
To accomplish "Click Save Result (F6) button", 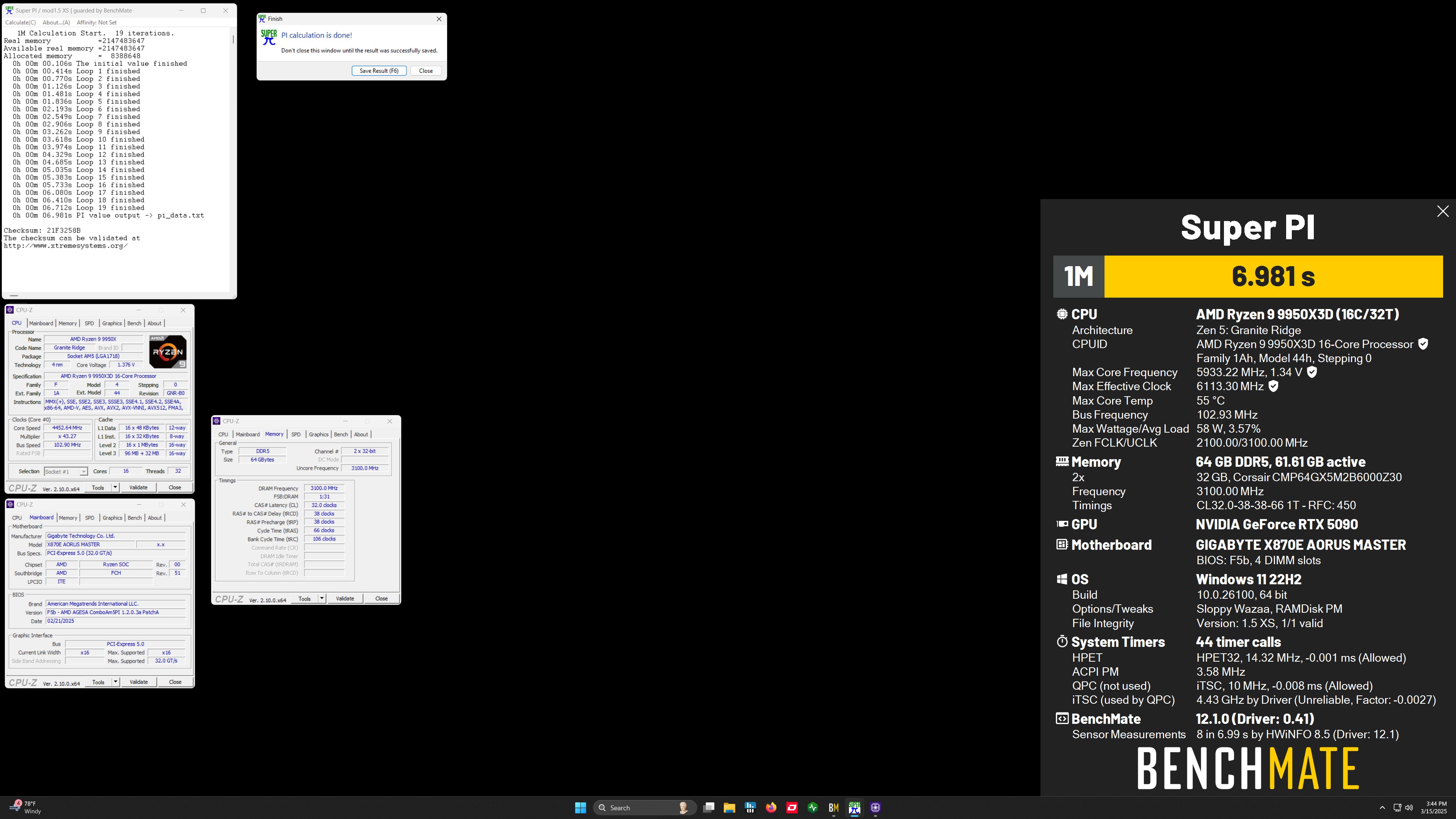I will [x=379, y=71].
